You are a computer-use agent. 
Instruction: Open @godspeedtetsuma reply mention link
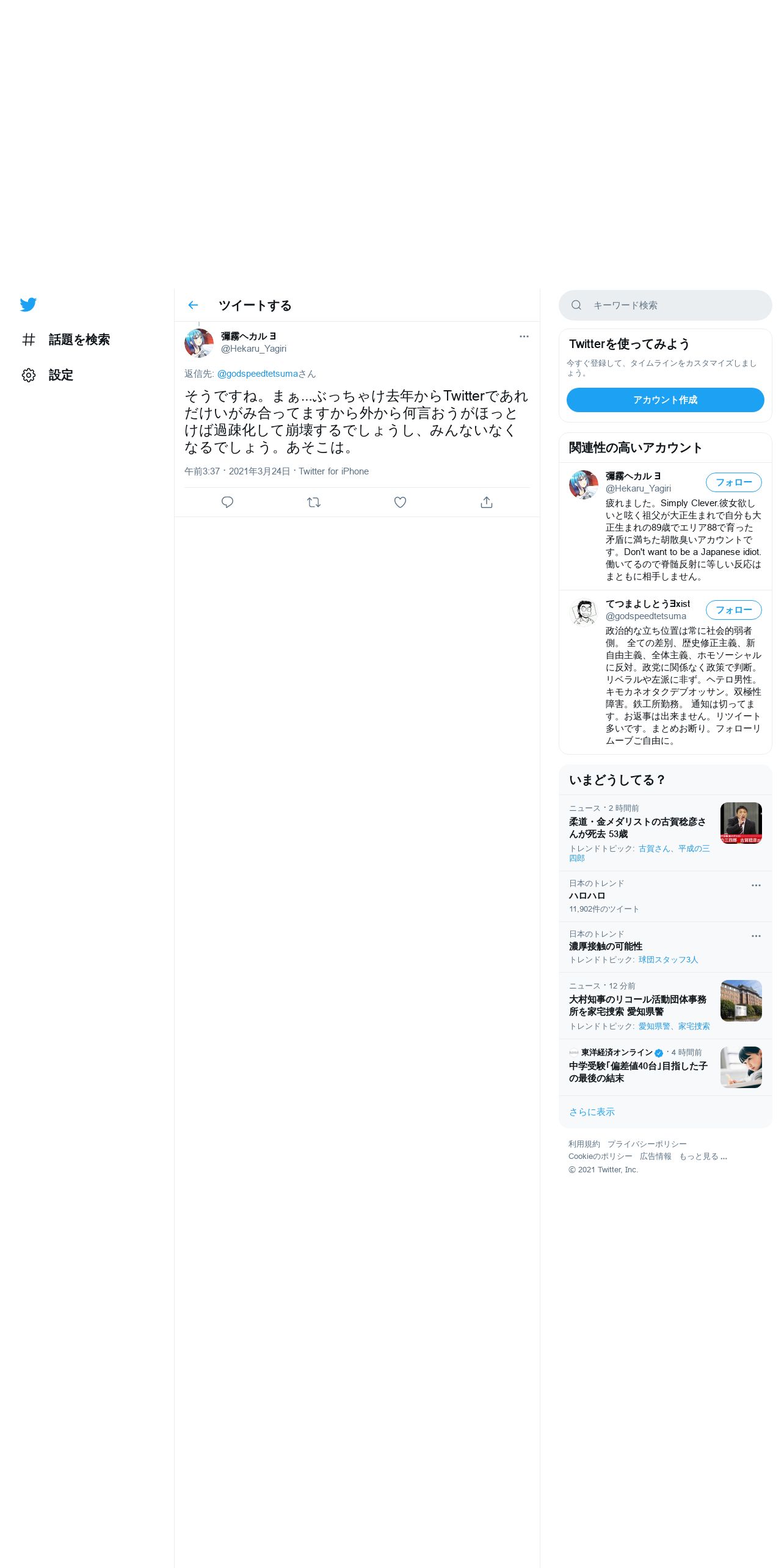(258, 374)
